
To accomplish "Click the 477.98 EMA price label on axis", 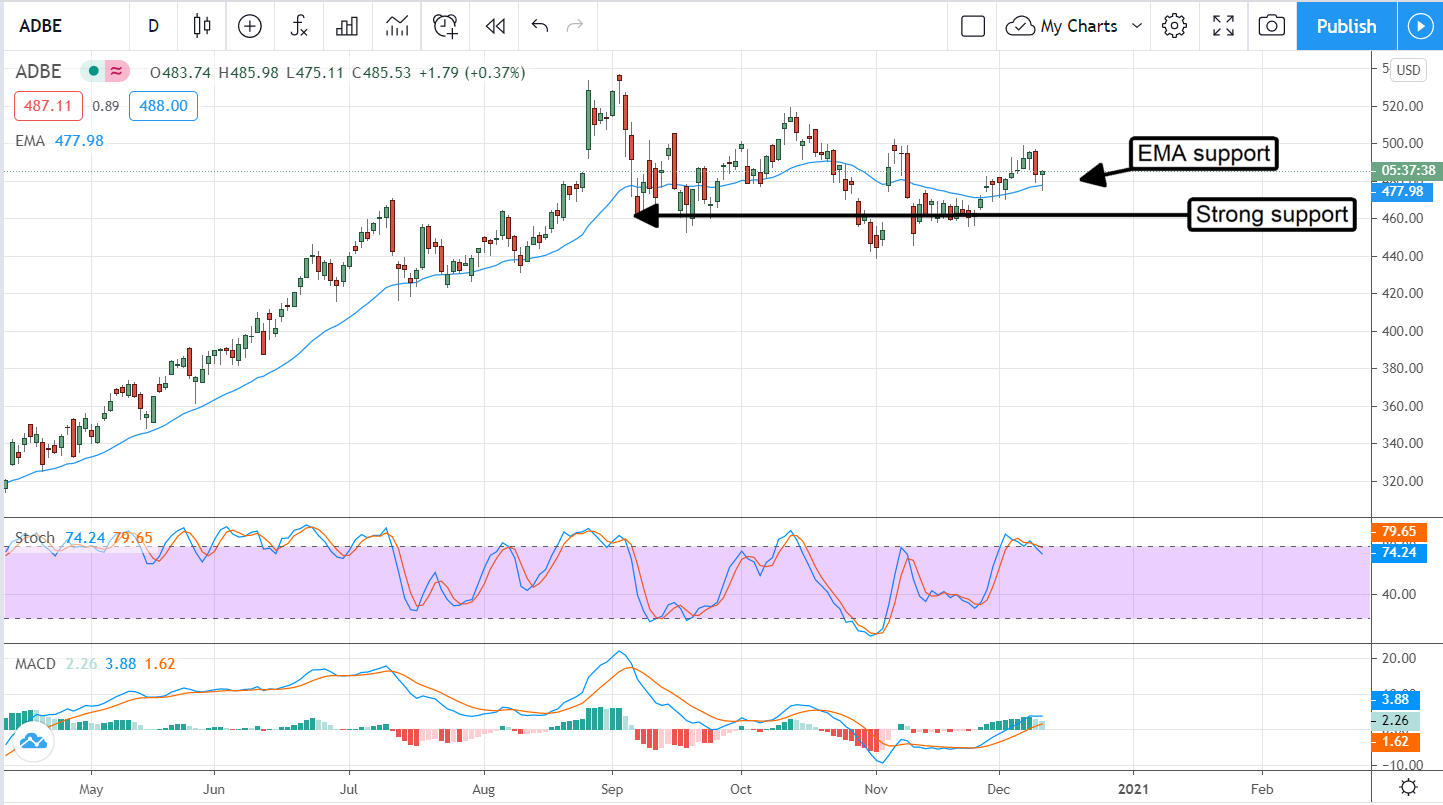I will click(1402, 191).
